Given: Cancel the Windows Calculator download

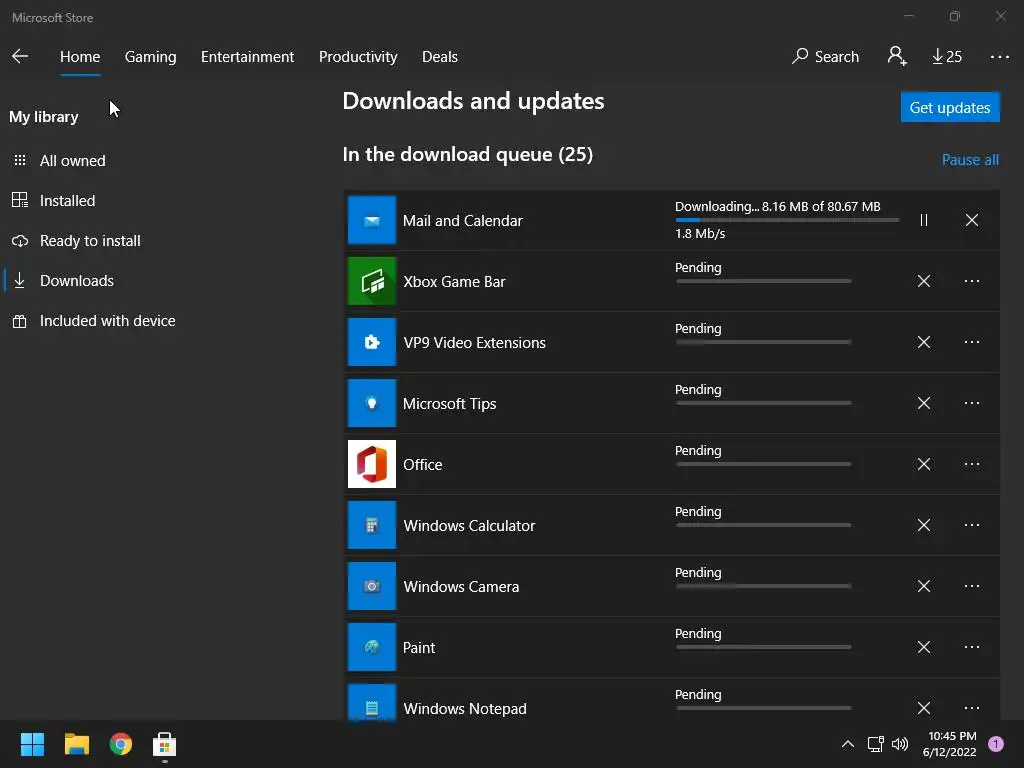Looking at the screenshot, I should click(x=923, y=525).
